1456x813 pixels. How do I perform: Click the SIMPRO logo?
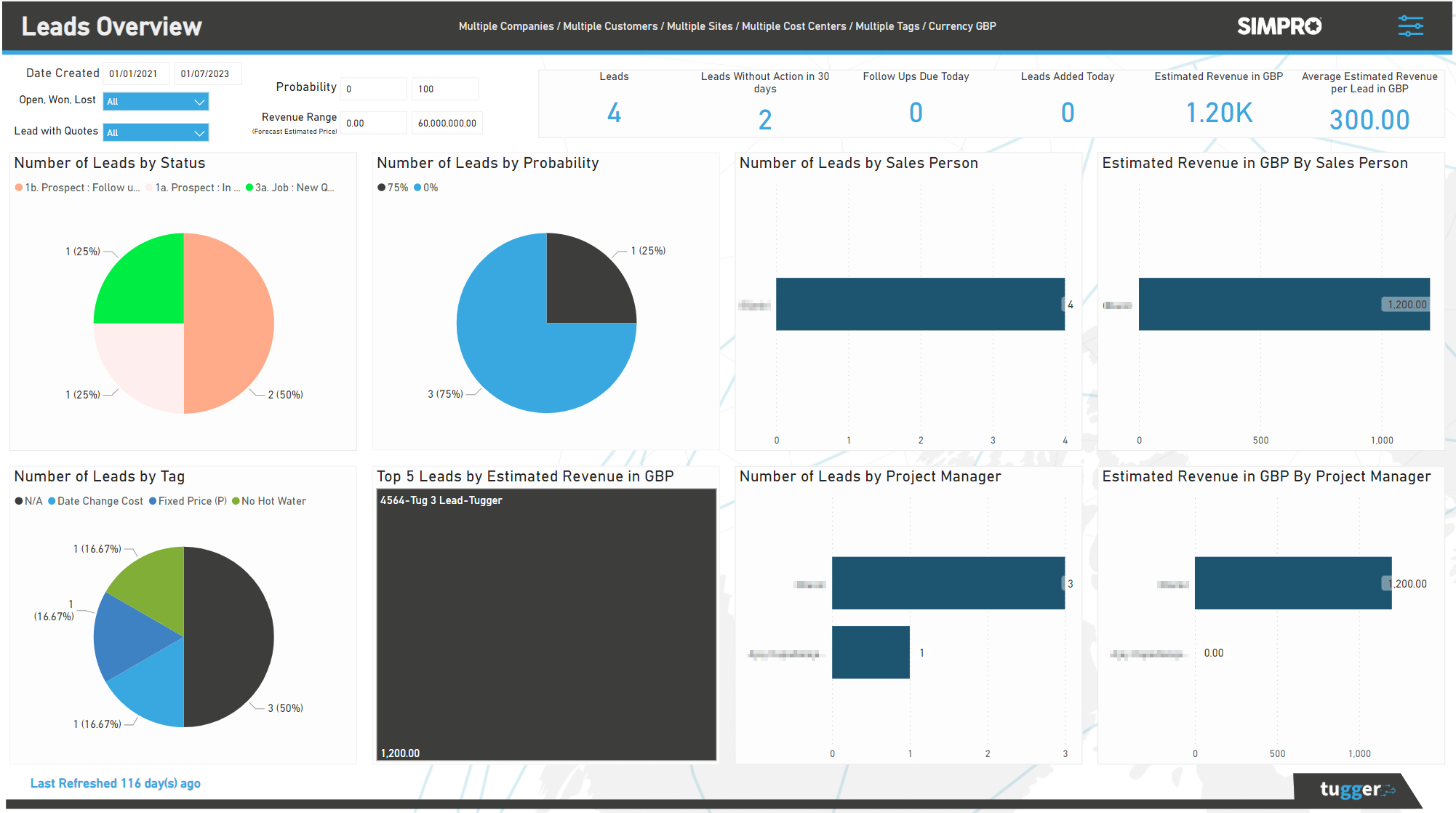tap(1279, 25)
